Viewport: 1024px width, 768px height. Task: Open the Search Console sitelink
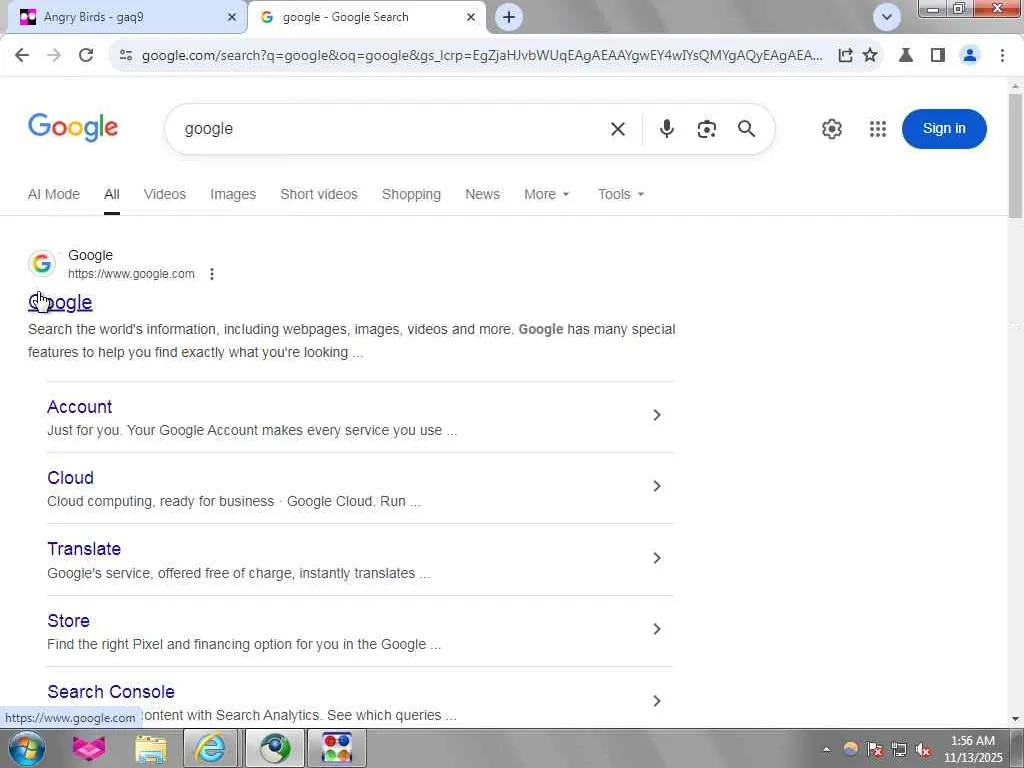pos(111,692)
